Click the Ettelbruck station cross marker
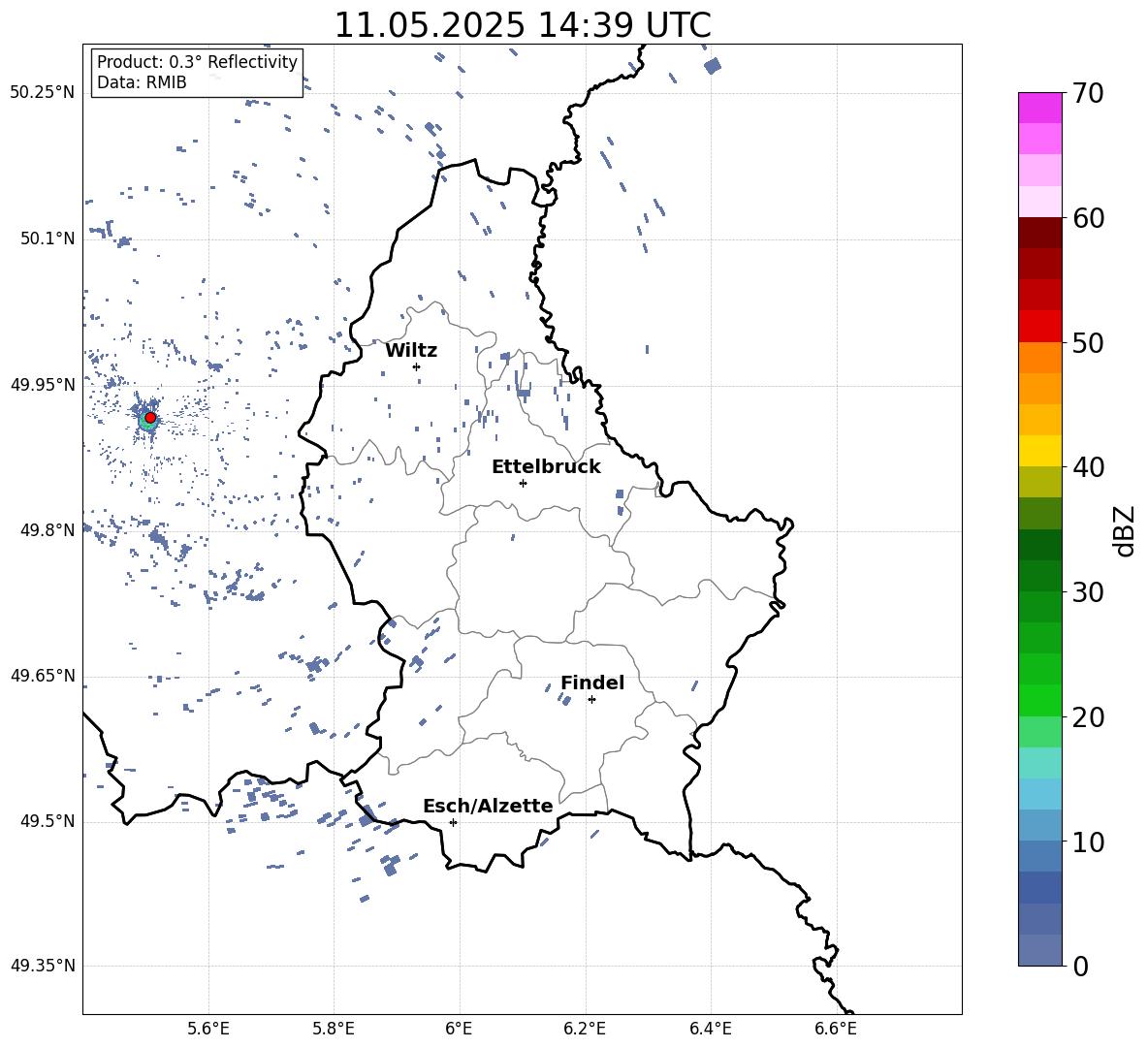Image resolution: width=1148 pixels, height=1048 pixels. 523,483
